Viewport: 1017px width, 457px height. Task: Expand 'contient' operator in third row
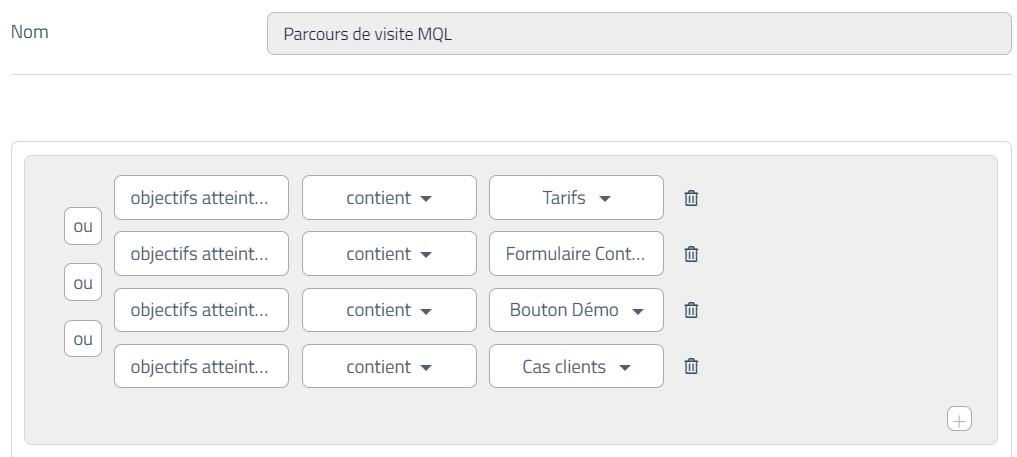coord(389,311)
